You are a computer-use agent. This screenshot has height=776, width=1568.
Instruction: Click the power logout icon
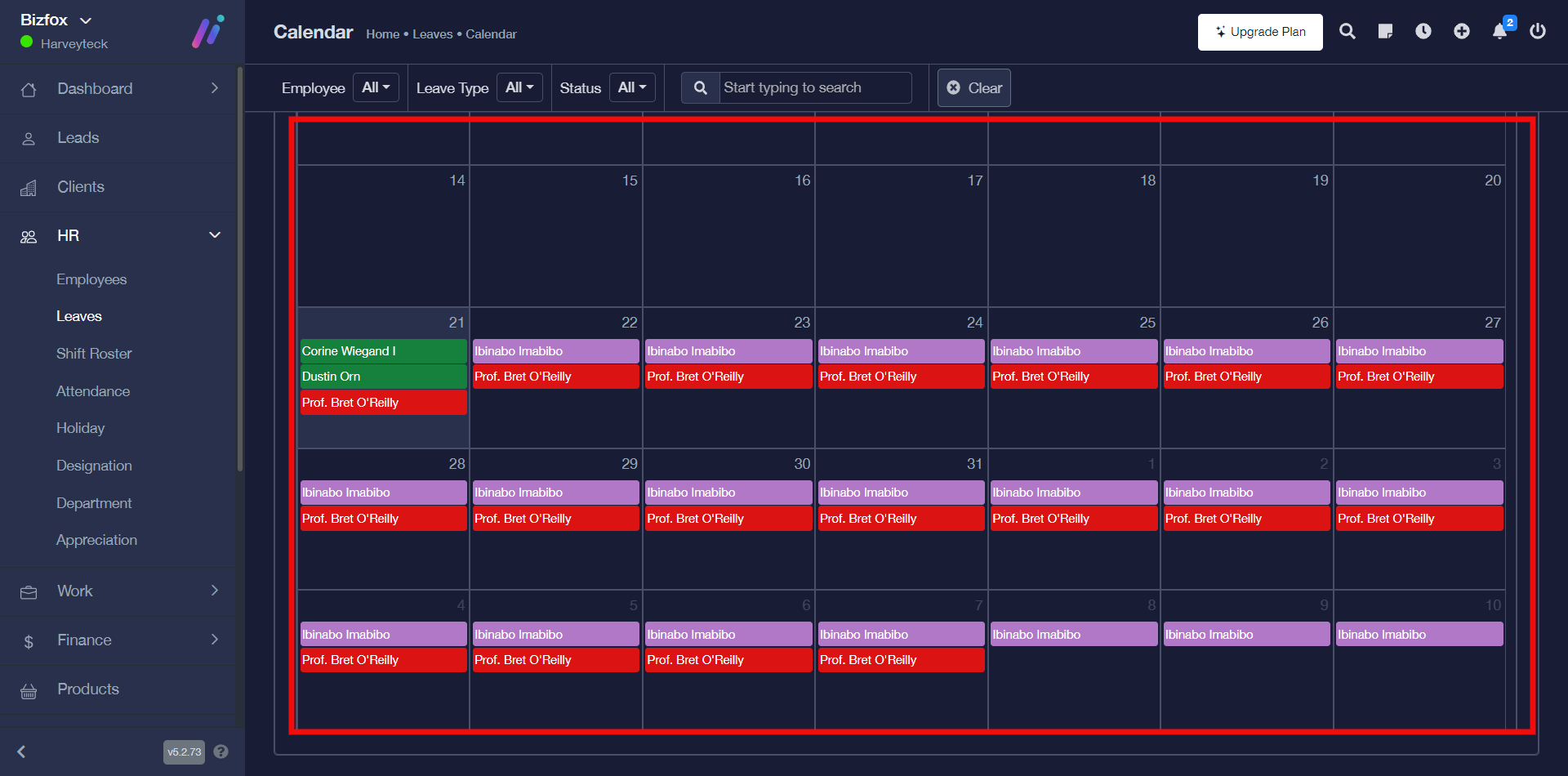1538,32
